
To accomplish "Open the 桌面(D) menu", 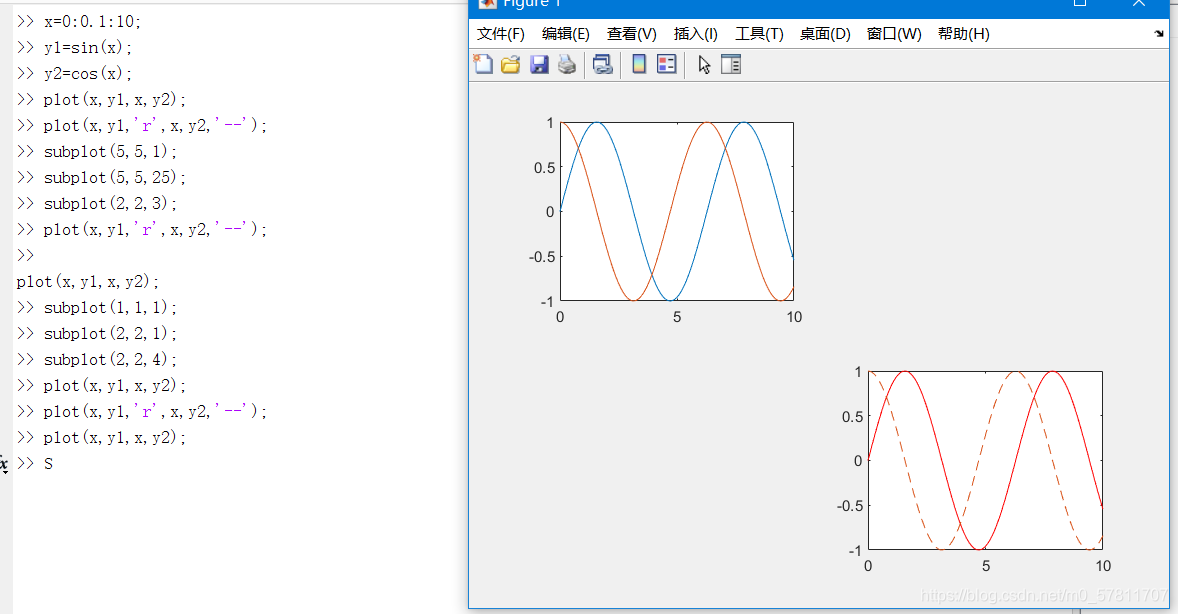I will pos(825,34).
